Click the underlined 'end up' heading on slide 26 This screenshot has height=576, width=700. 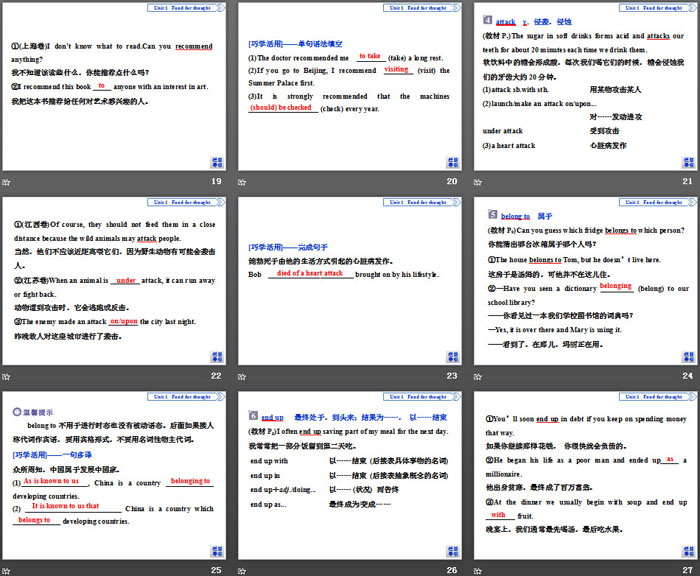pos(272,417)
